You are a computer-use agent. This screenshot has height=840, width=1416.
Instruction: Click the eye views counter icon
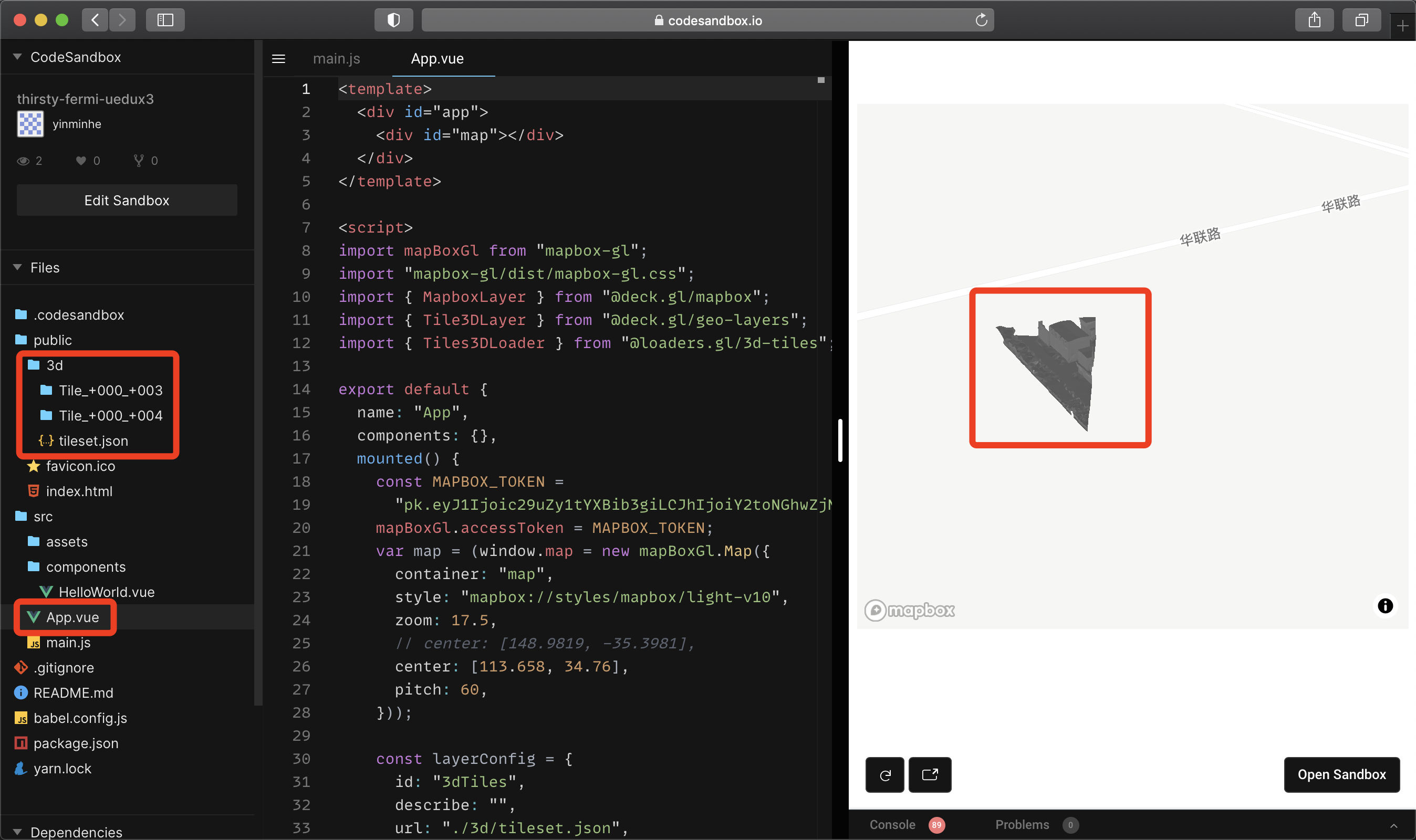[x=23, y=161]
